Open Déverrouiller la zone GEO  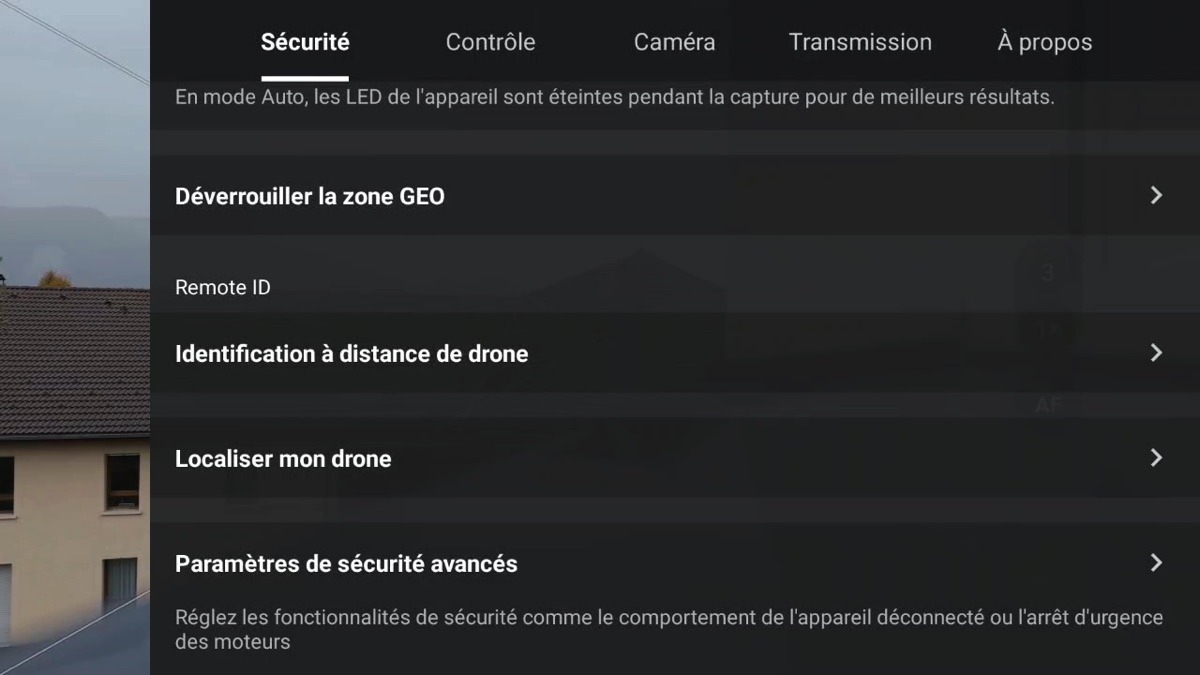point(675,196)
